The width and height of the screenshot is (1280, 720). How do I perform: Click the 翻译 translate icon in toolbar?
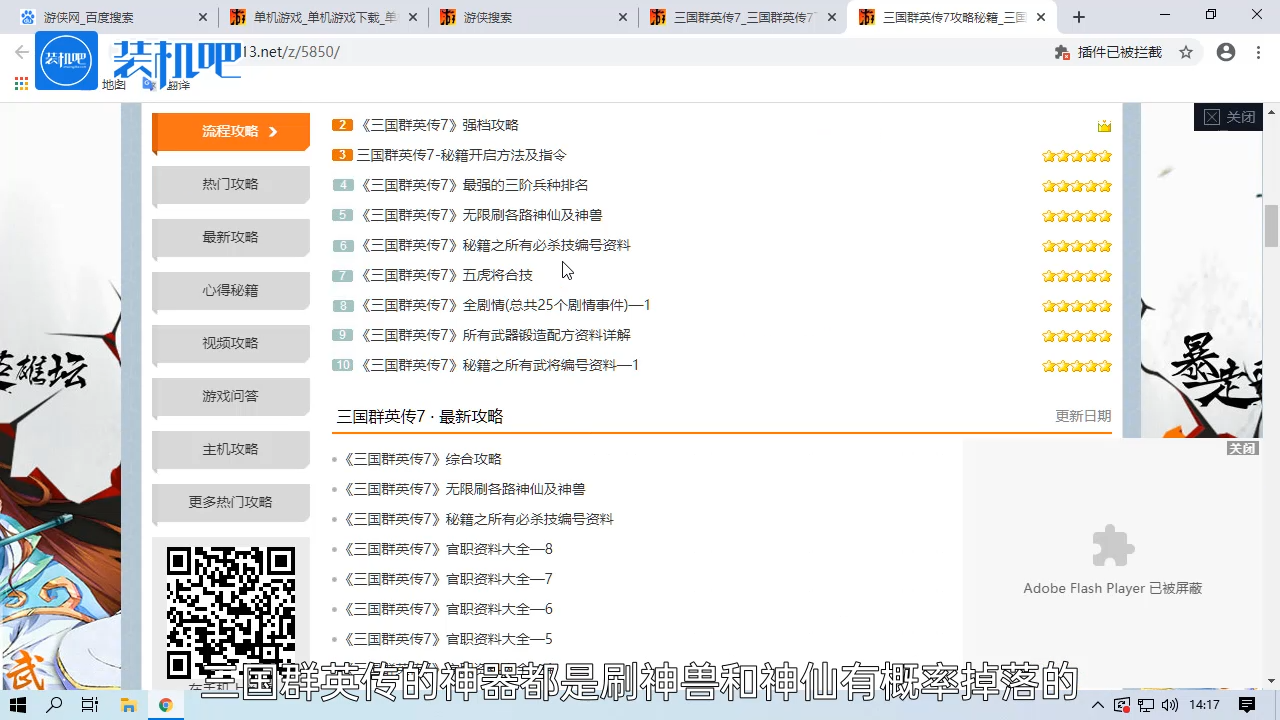pyautogui.click(x=161, y=85)
